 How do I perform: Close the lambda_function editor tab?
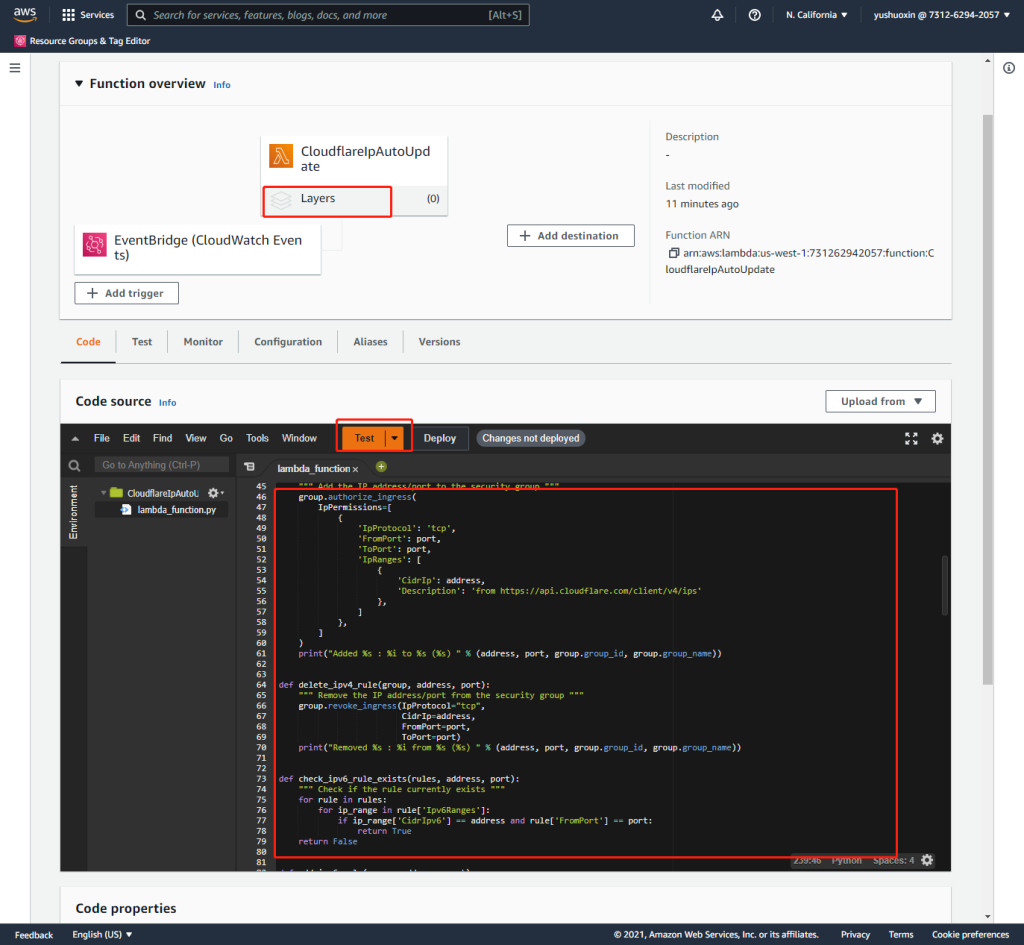pyautogui.click(x=355, y=469)
